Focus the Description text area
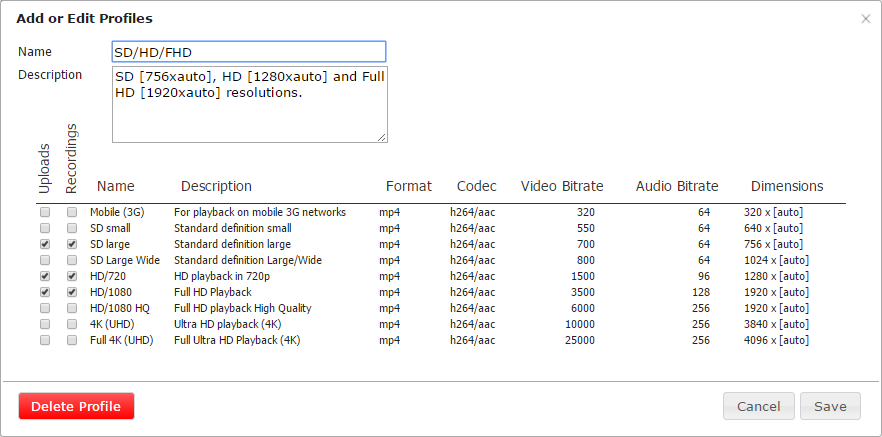This screenshot has height=437, width=882. 250,105
